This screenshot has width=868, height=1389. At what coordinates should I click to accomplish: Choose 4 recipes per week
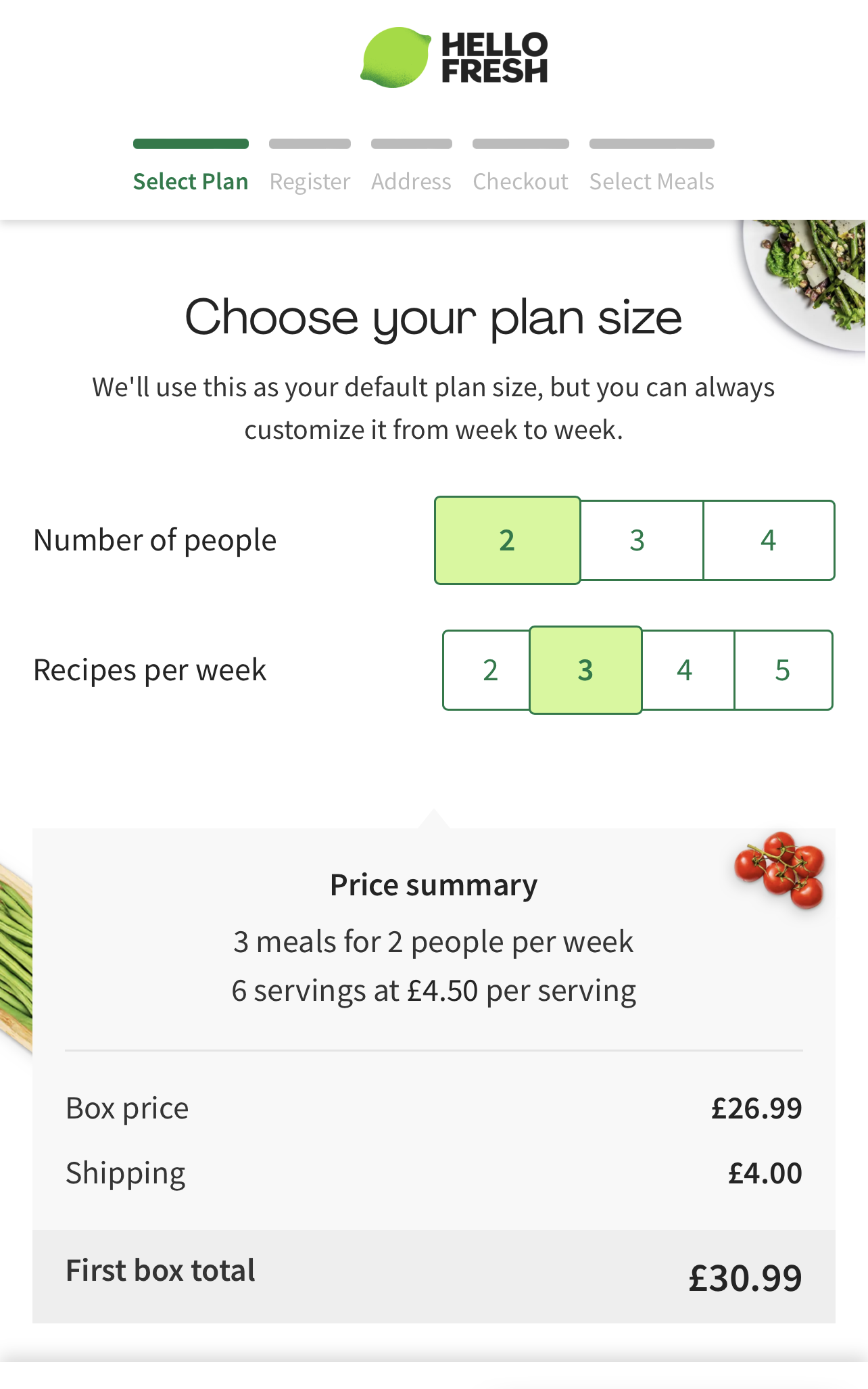pos(685,670)
